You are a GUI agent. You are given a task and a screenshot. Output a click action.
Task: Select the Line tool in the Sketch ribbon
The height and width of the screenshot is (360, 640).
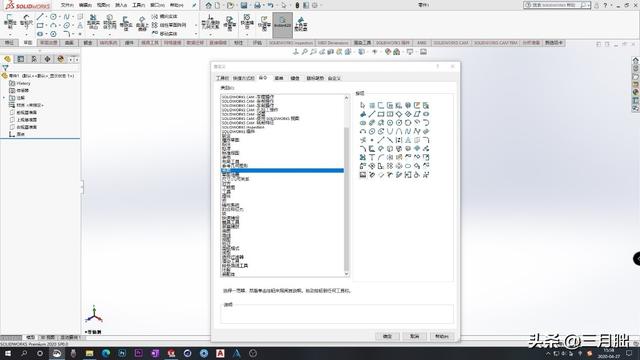coord(40,17)
